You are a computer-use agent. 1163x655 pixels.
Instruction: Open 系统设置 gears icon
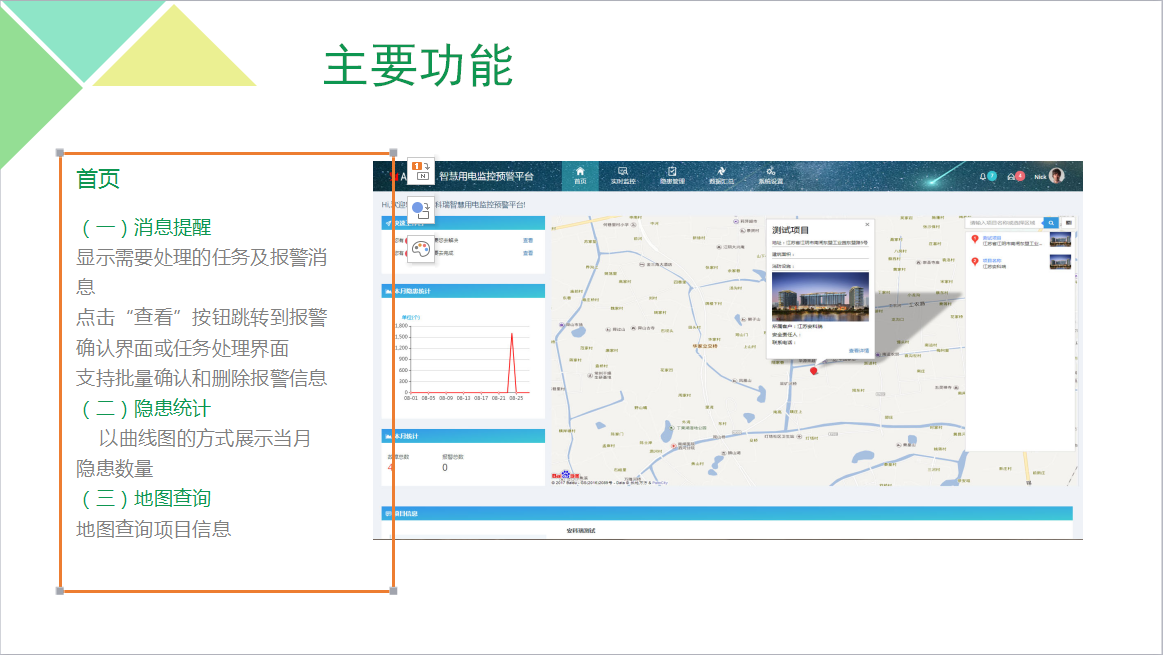(x=770, y=176)
